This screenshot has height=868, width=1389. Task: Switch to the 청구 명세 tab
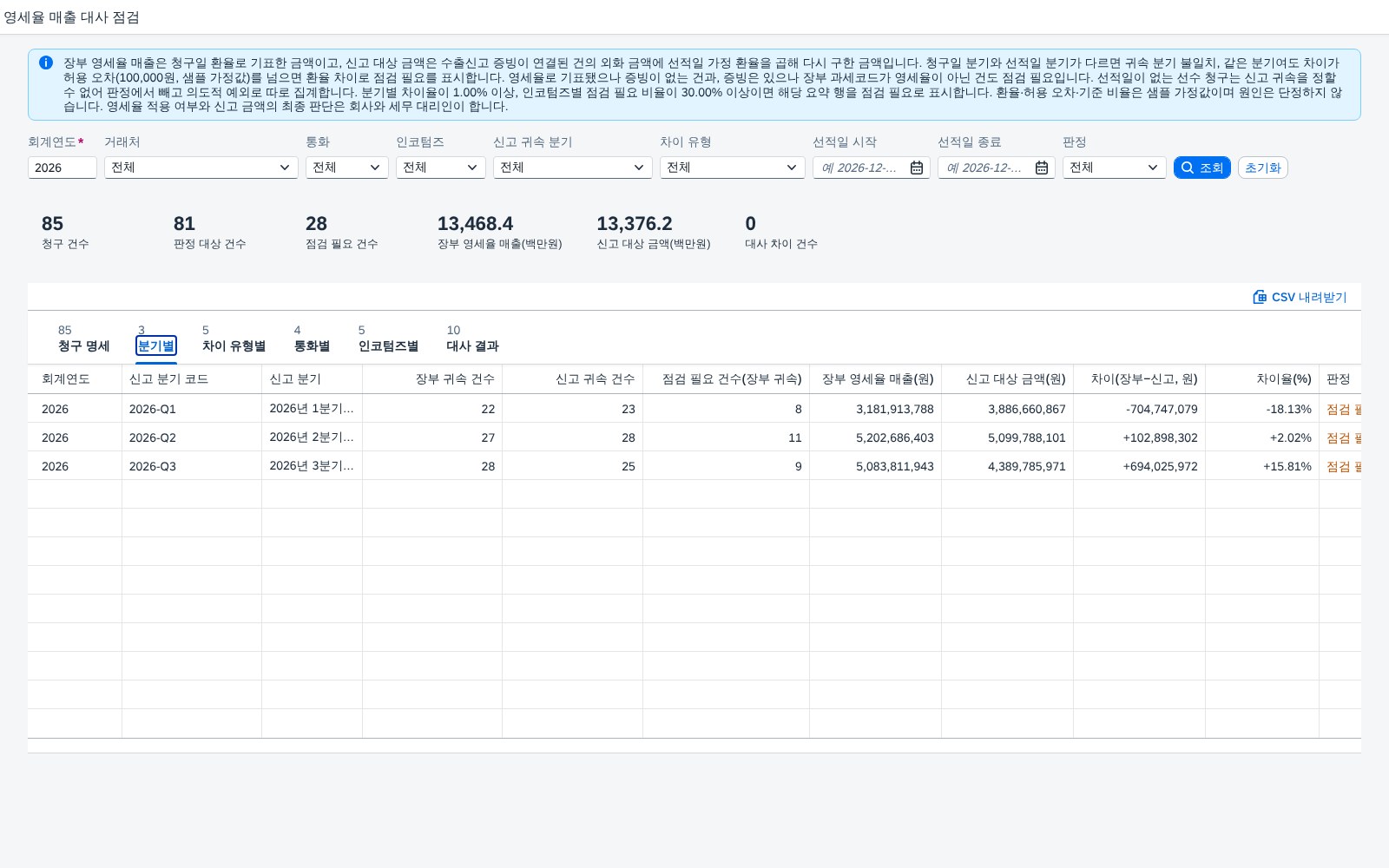(x=83, y=339)
